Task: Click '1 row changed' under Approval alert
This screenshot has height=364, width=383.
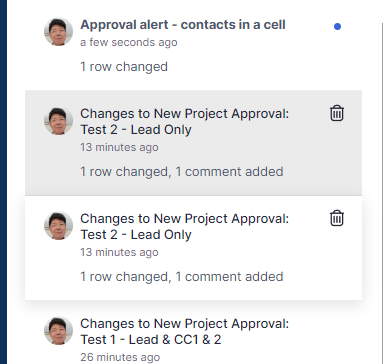Action: 124,67
